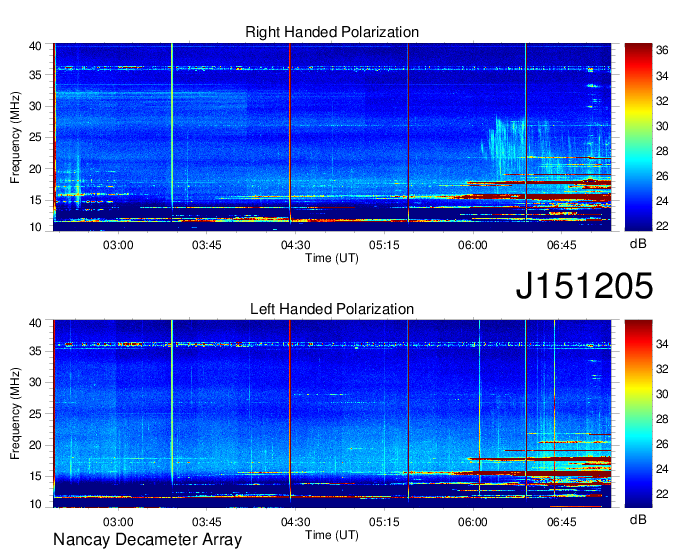The image size is (680, 552).
Task: Click "03:00" time tick of Right Handed plot
Action: [118, 245]
